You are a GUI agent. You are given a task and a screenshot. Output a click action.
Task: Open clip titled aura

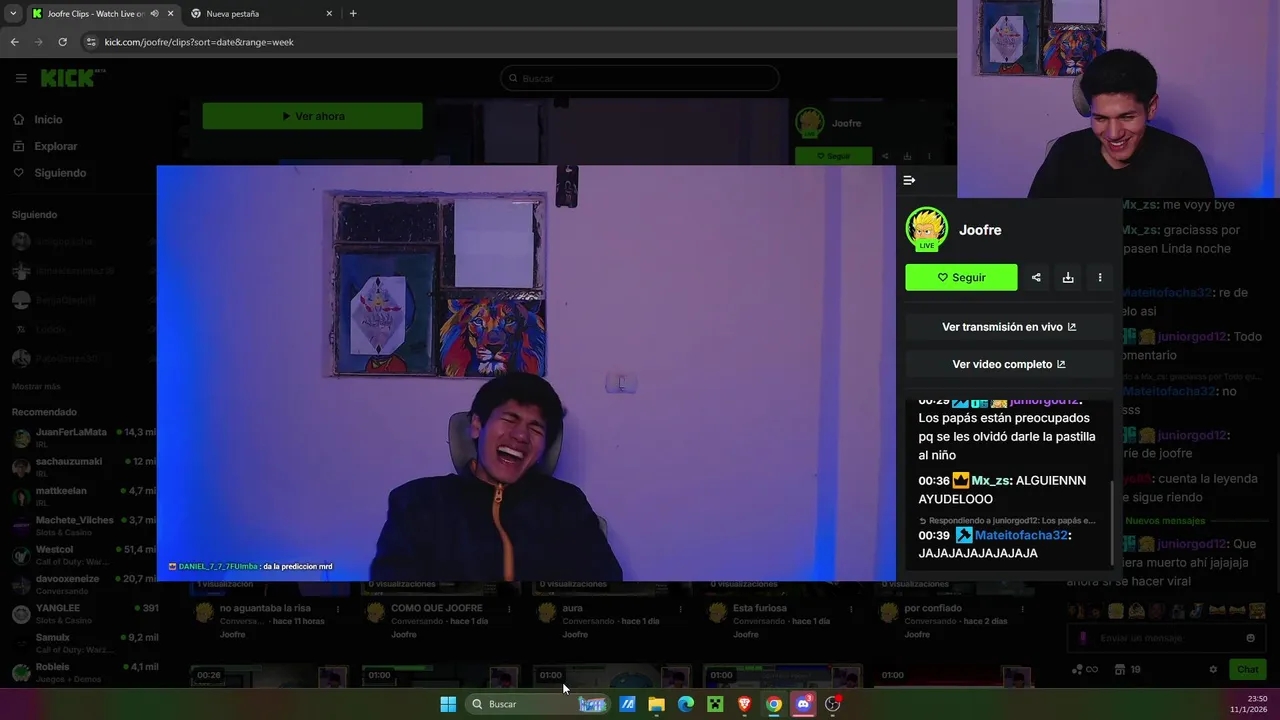pos(572,608)
